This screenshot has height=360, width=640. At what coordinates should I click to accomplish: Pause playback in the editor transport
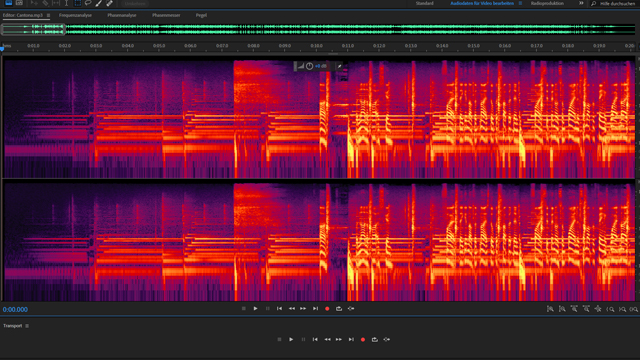267,309
